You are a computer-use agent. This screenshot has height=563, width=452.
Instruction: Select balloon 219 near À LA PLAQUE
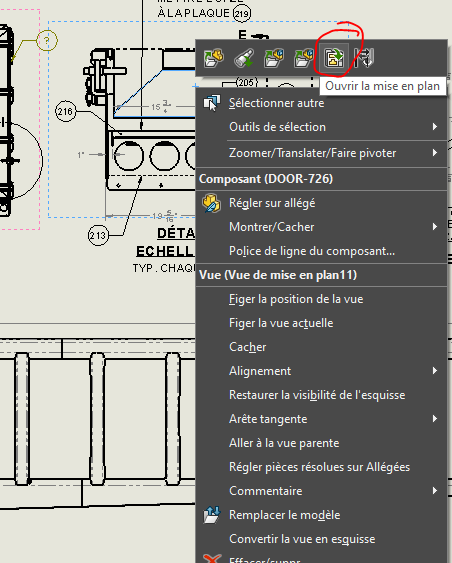242,14
